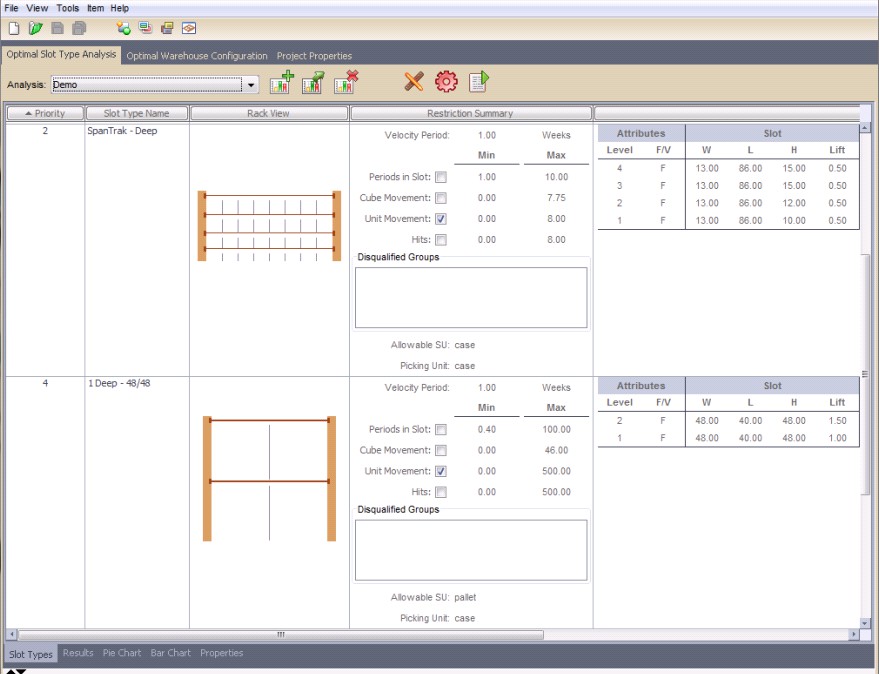Image resolution: width=879 pixels, height=674 pixels.
Task: Click the overlapping screens toolbar icon
Action: [145, 28]
